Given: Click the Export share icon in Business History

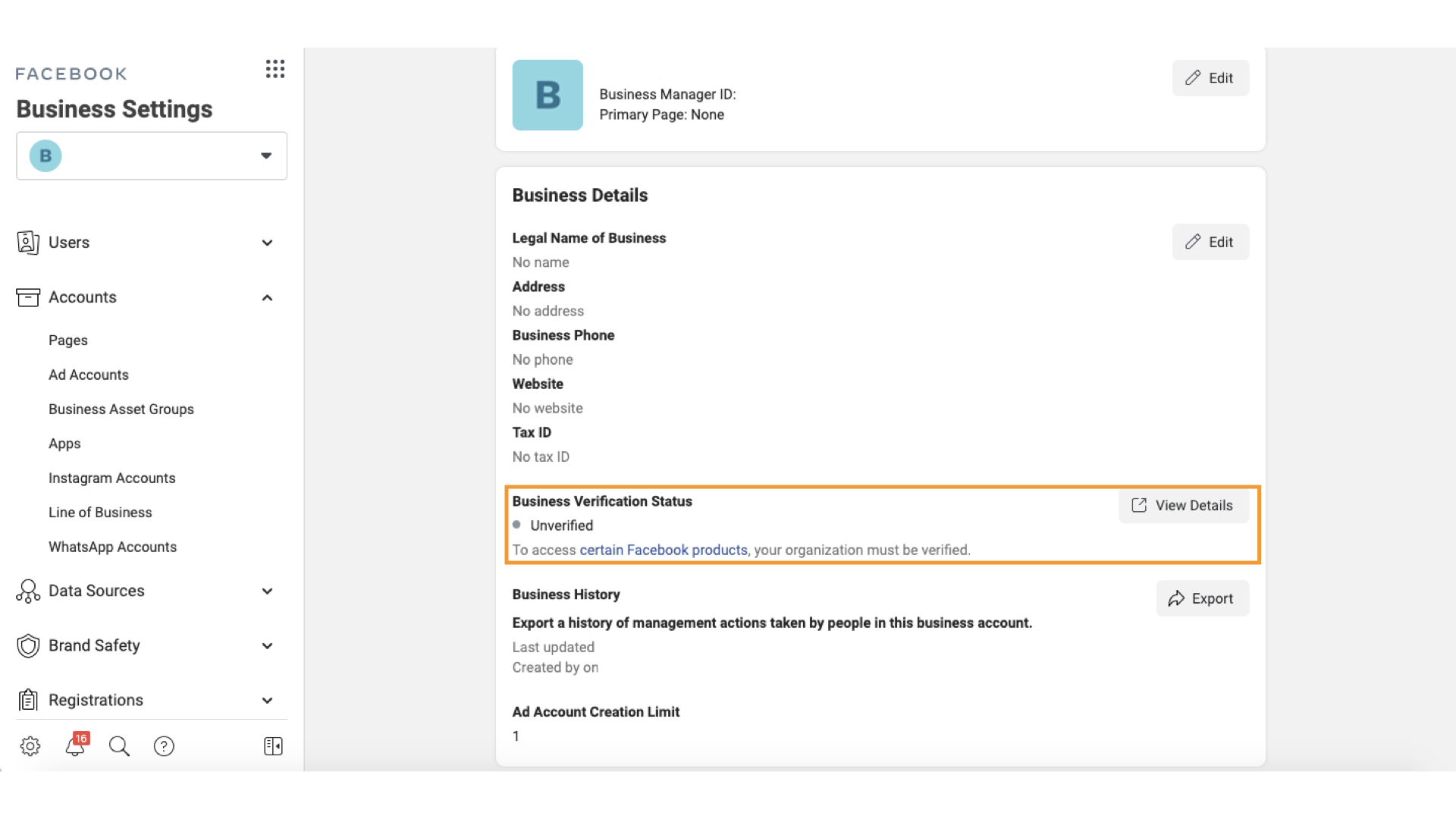Looking at the screenshot, I should point(1177,598).
